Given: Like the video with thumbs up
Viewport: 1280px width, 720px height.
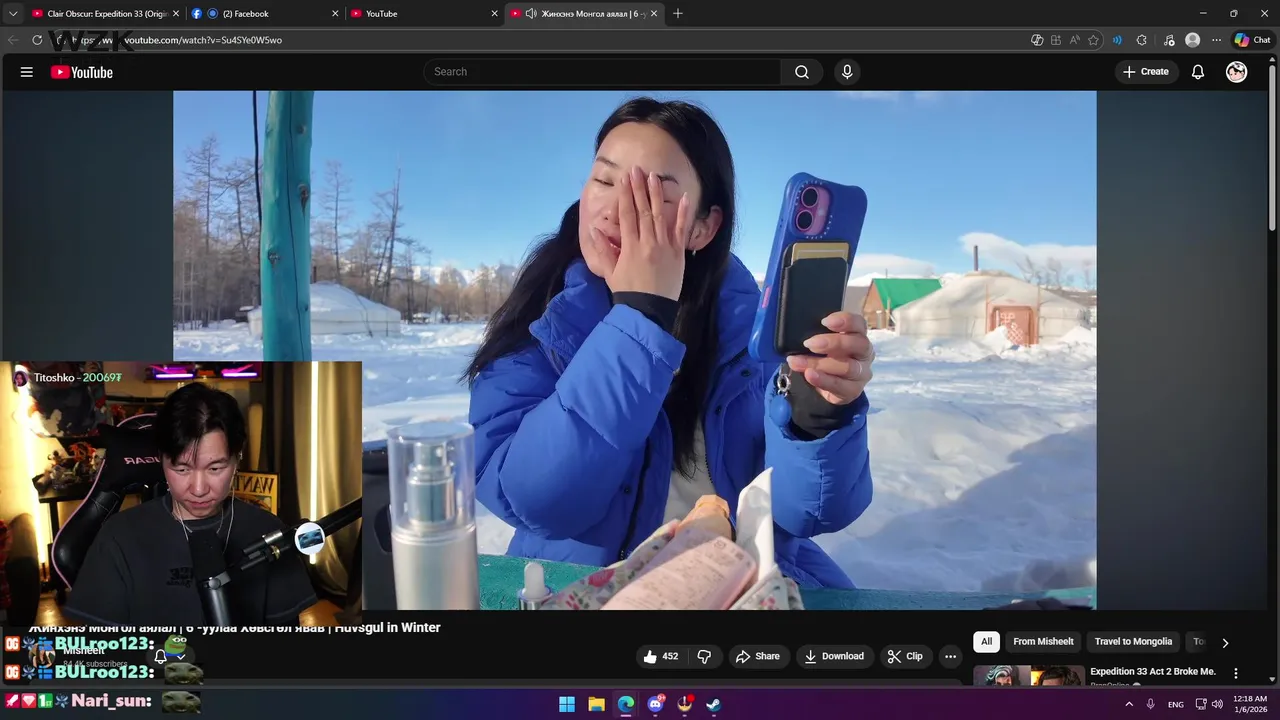Looking at the screenshot, I should click(x=651, y=656).
